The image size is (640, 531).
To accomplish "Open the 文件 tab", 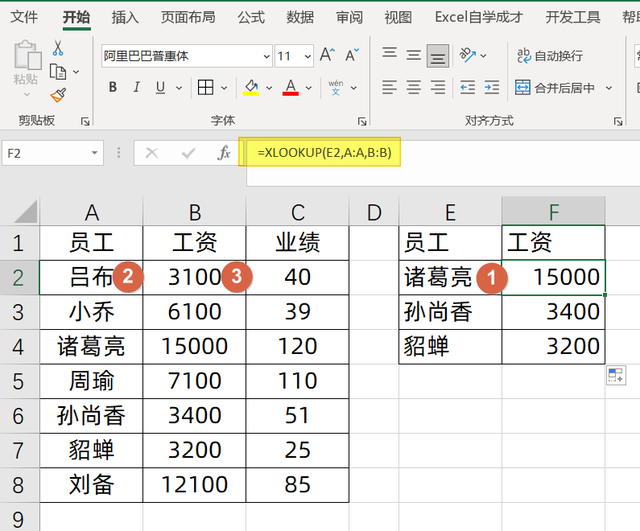I will tap(24, 17).
